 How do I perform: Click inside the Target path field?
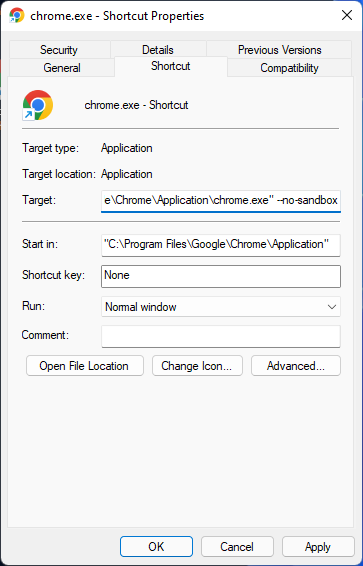(221, 200)
